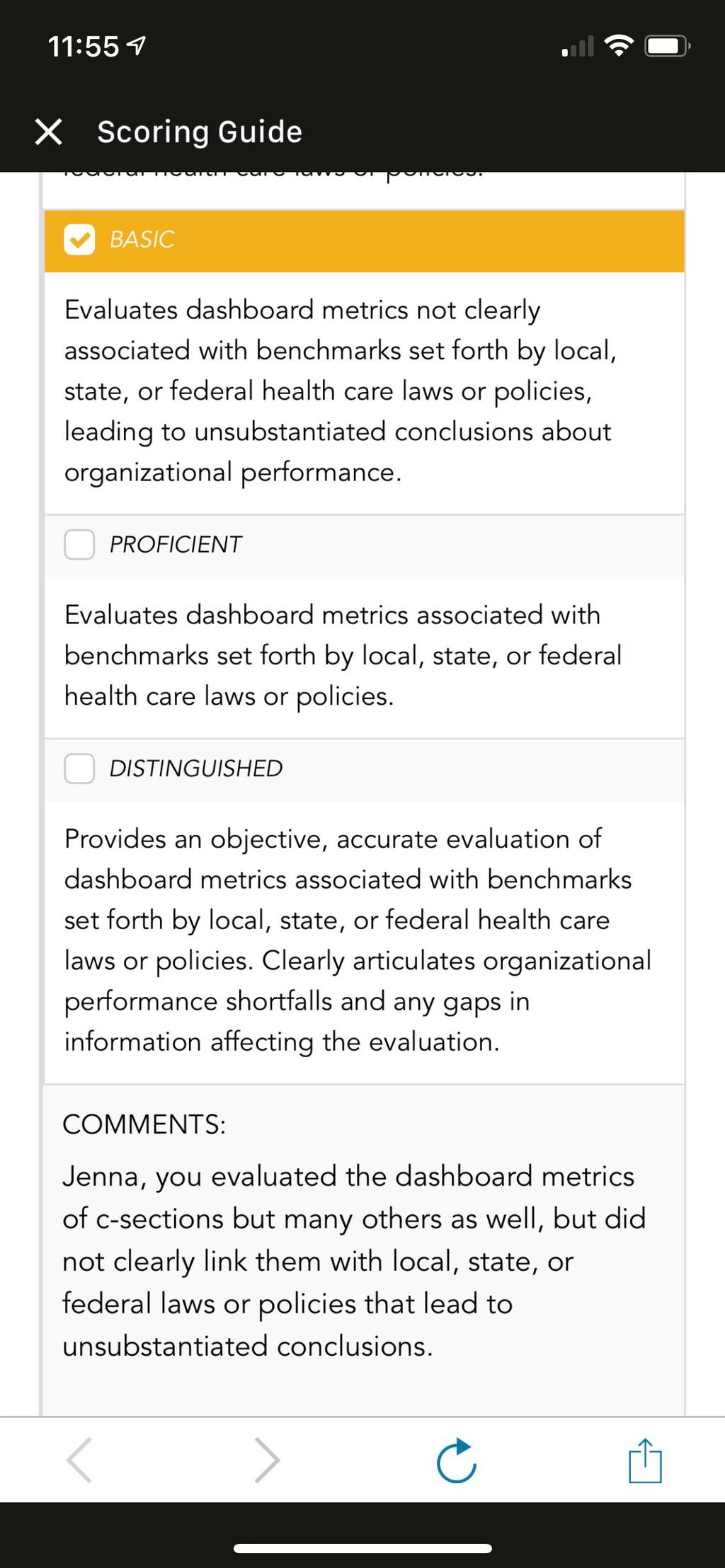Reload the page with refresh icon
Image resolution: width=725 pixels, height=1568 pixels.
pyautogui.click(x=456, y=1459)
